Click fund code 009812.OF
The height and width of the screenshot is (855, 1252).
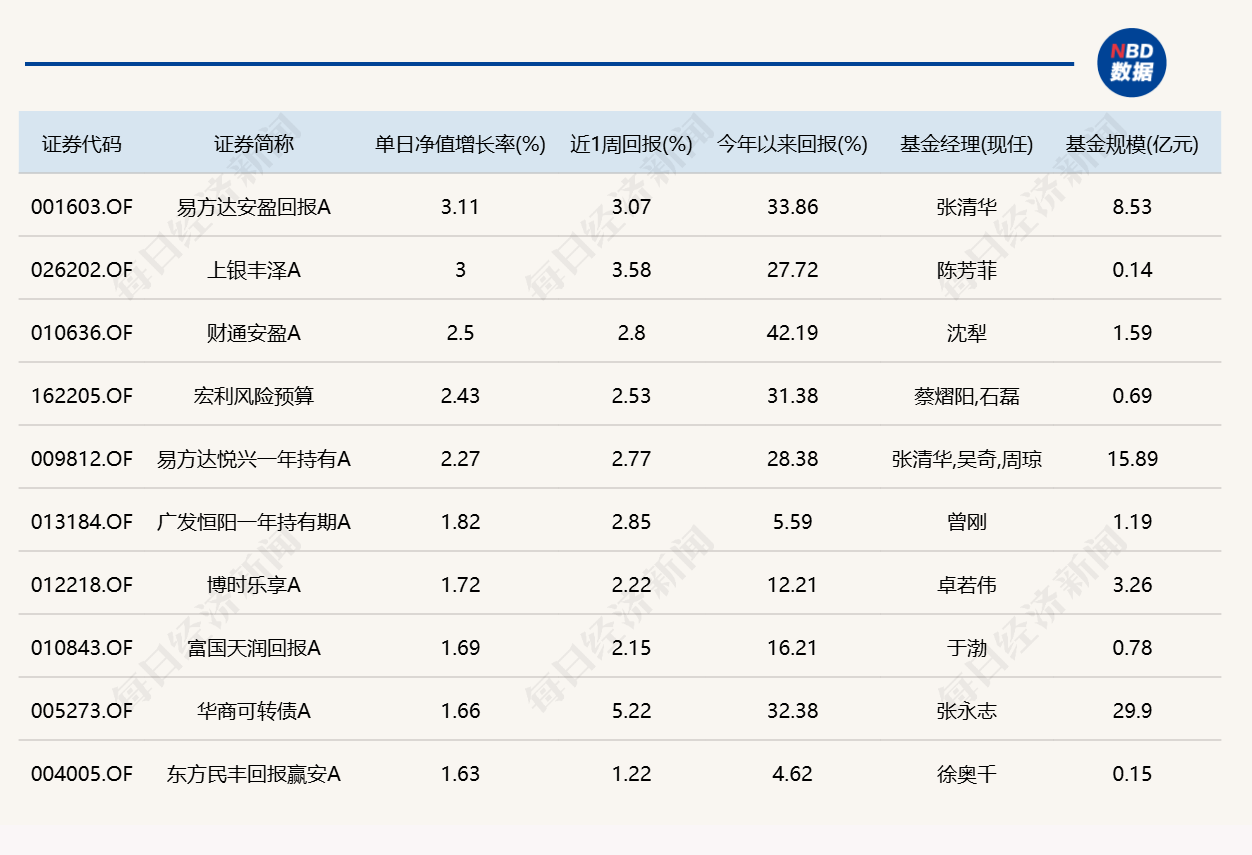tap(81, 459)
